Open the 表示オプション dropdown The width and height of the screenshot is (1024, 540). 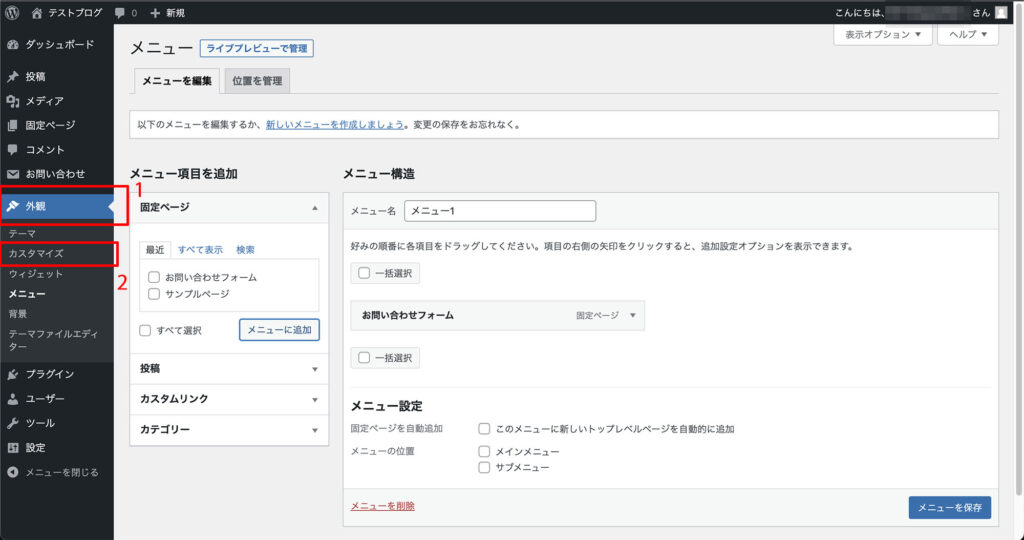(x=883, y=34)
